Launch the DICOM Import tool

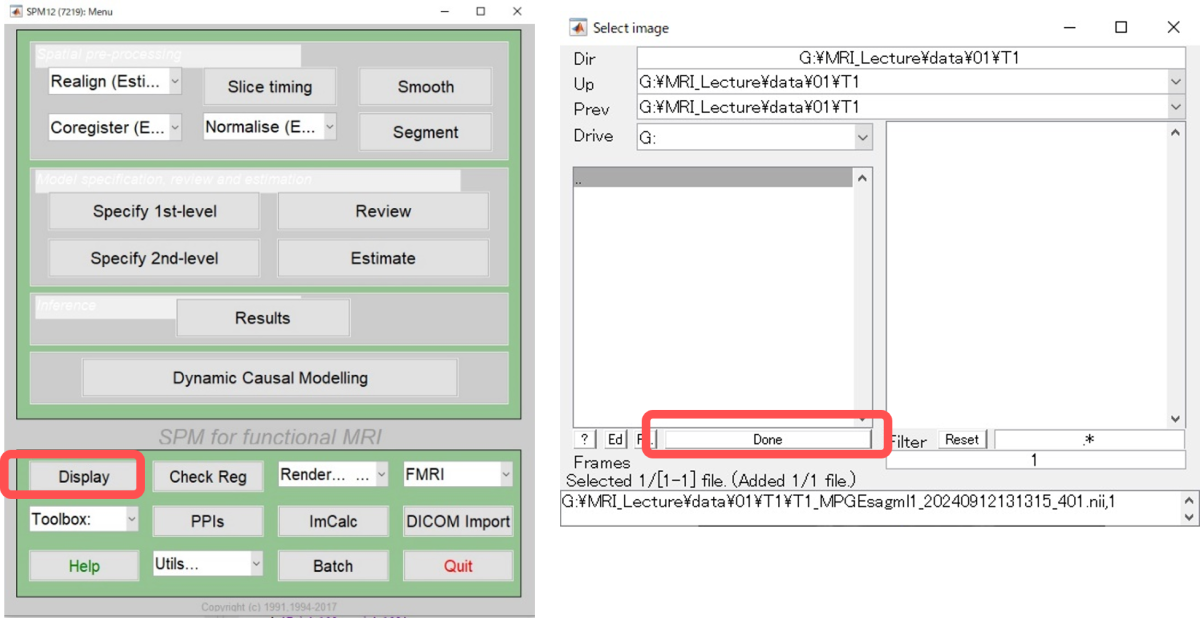pyautogui.click(x=458, y=521)
